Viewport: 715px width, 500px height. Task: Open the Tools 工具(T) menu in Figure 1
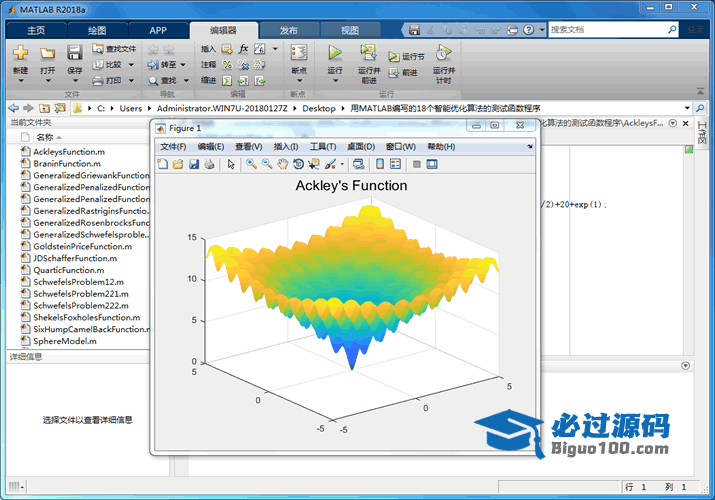pyautogui.click(x=323, y=147)
